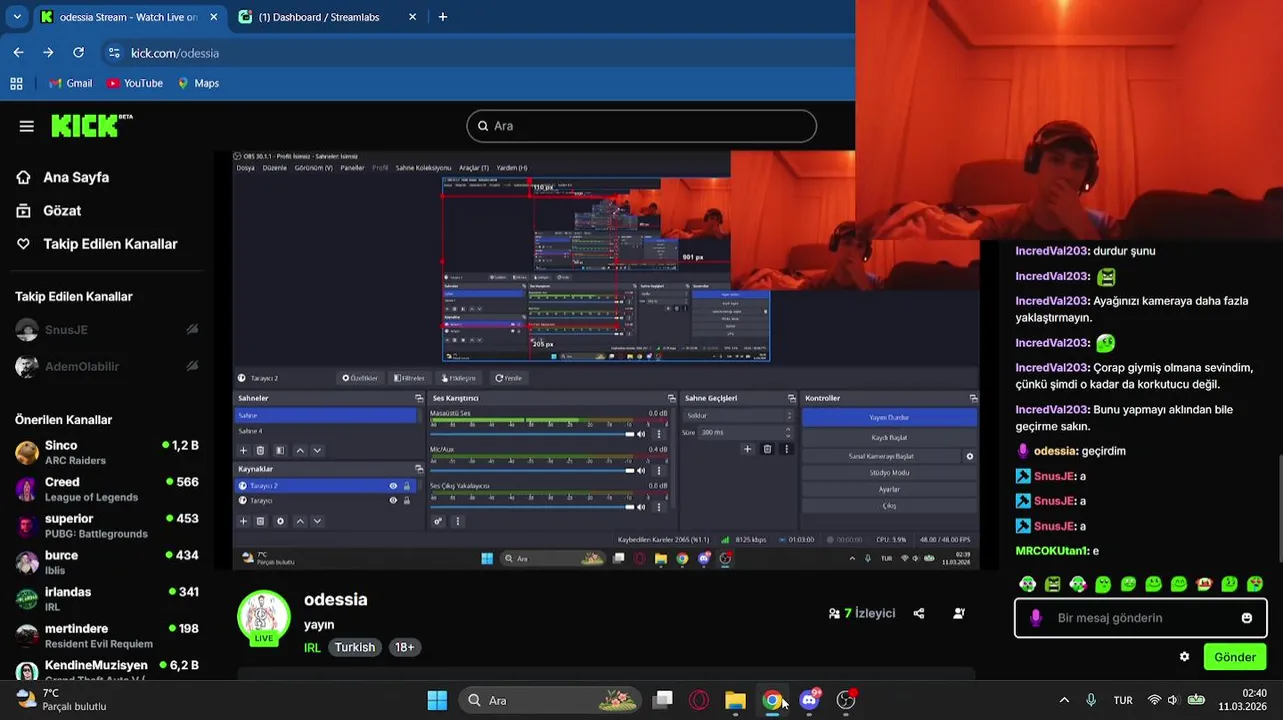Click the purple chat identity microphone icon

1035,618
